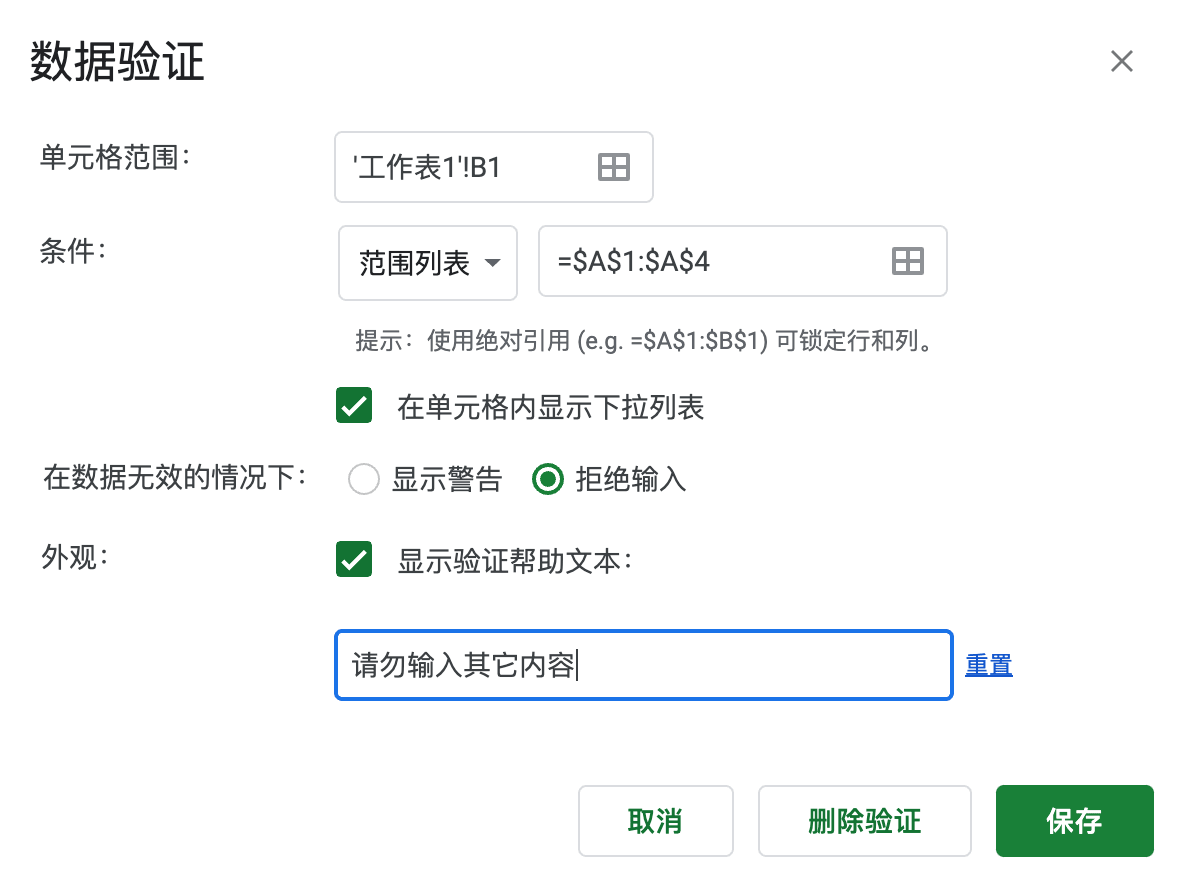Focus the '工作表1'!B1 cell range field
The height and width of the screenshot is (892, 1189).
[x=494, y=167]
